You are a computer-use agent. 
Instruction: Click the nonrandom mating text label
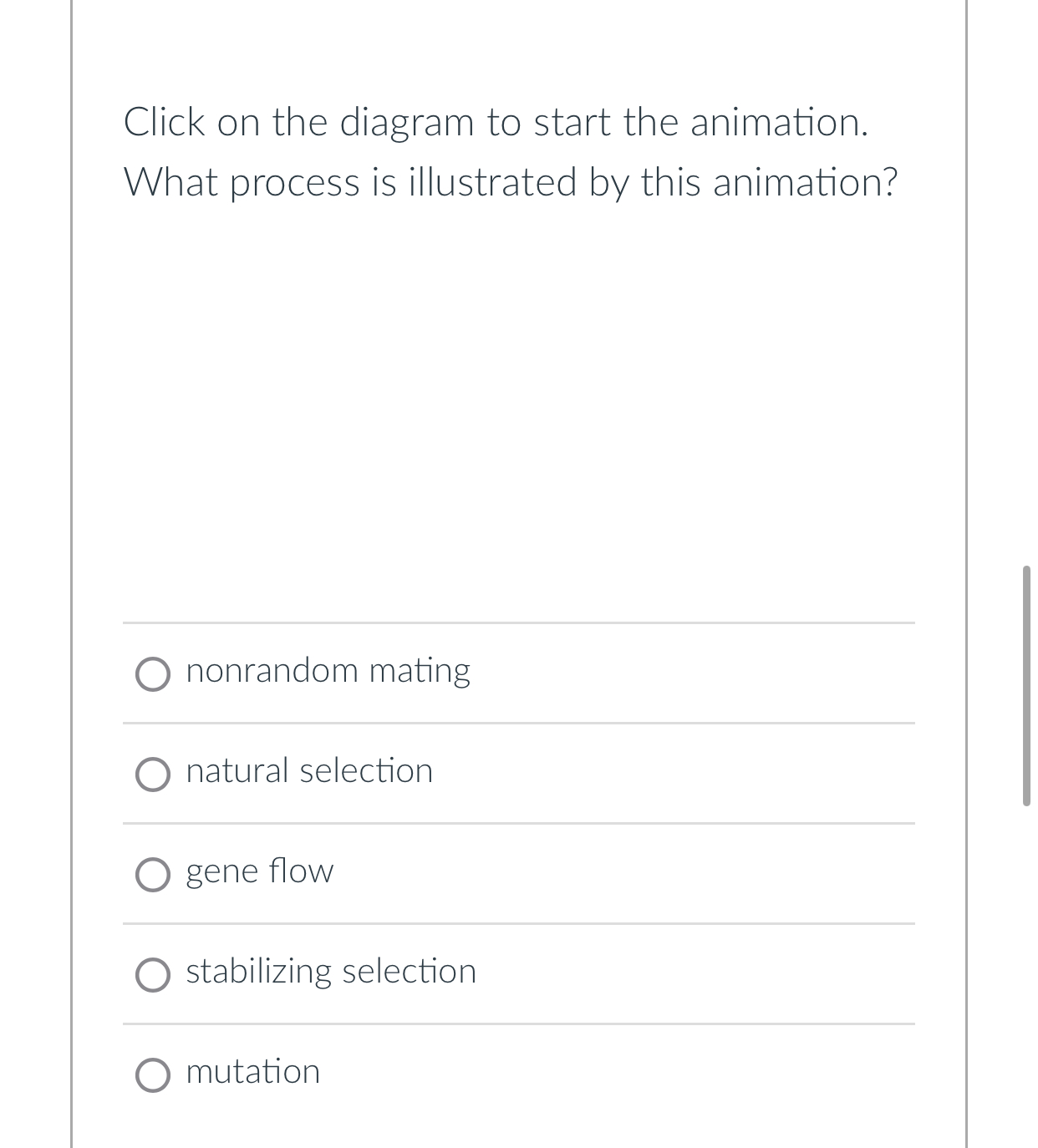coord(328,669)
